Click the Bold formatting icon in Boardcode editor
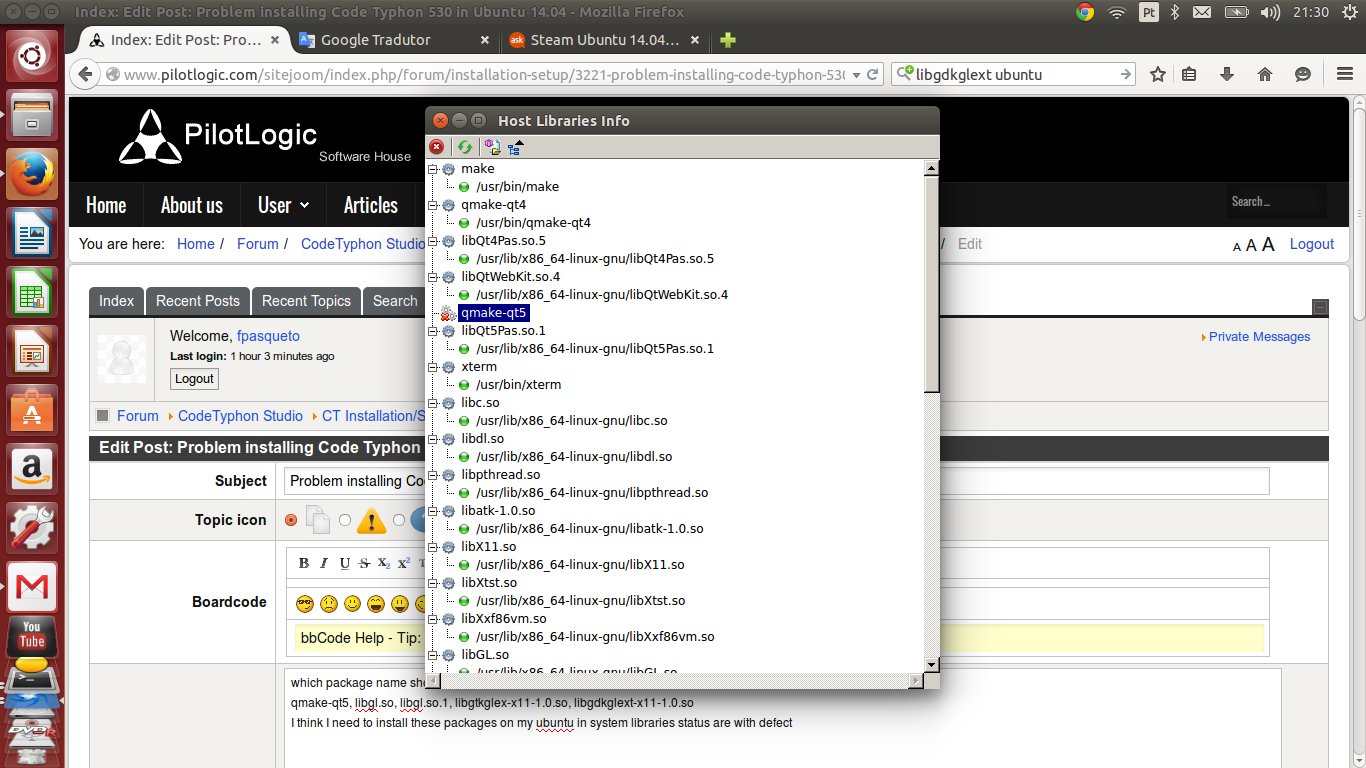 [304, 563]
